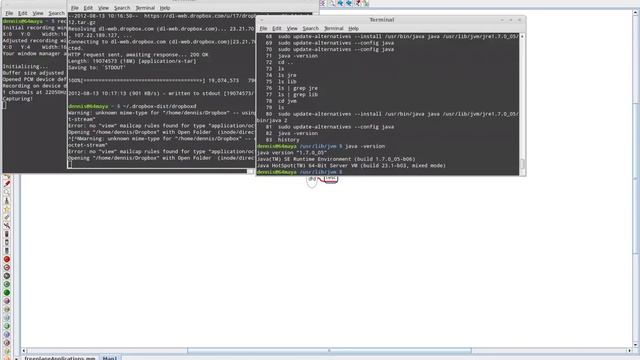
Task: Open Search menu in front Terminal window
Action: tap(310, 29)
